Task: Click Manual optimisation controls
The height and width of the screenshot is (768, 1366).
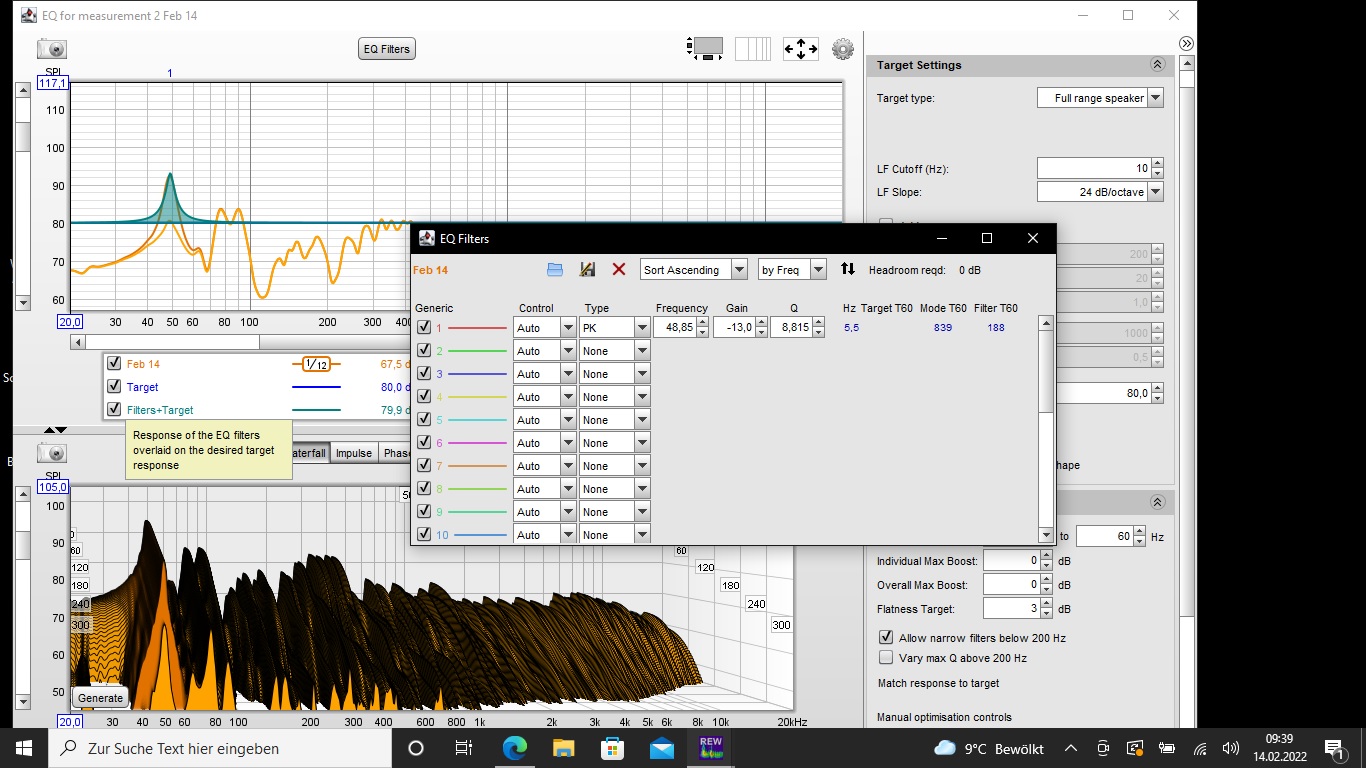Action: (944, 717)
